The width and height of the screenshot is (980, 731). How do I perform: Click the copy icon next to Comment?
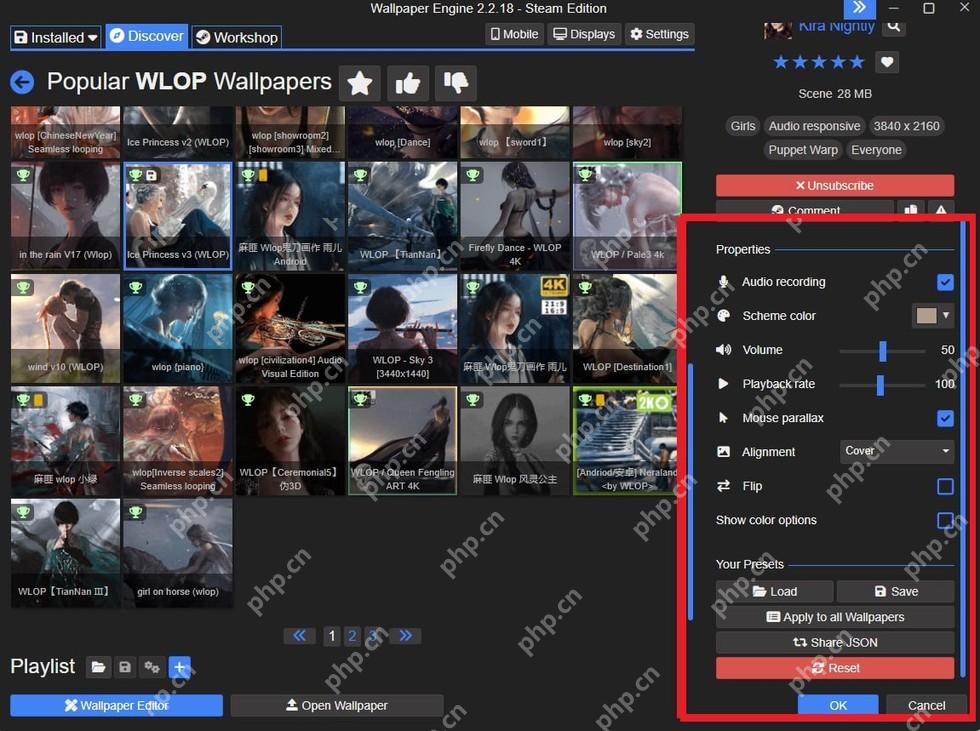tap(911, 209)
